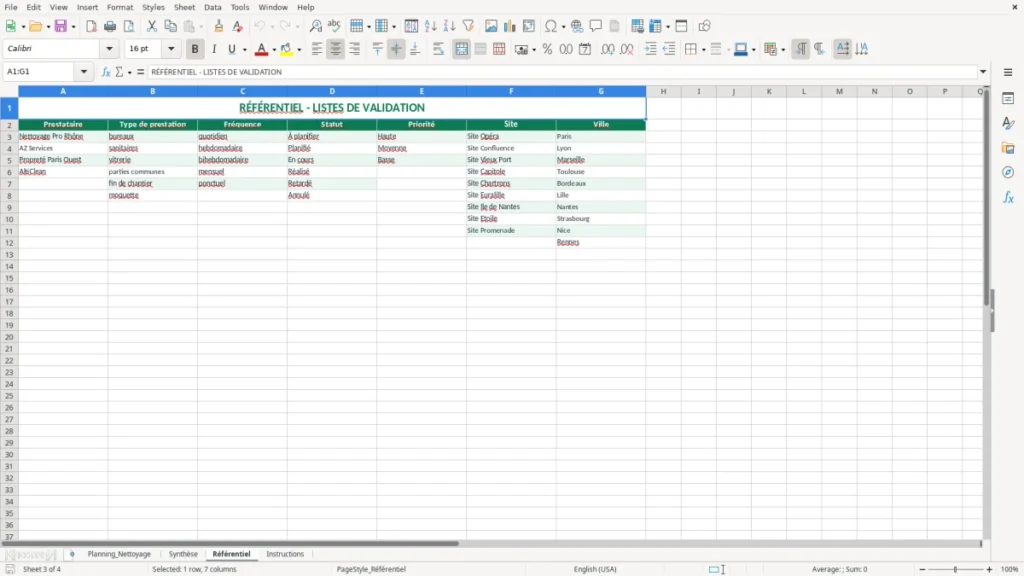Adjust the zoom slider
The height and width of the screenshot is (576, 1024).
[x=955, y=569]
